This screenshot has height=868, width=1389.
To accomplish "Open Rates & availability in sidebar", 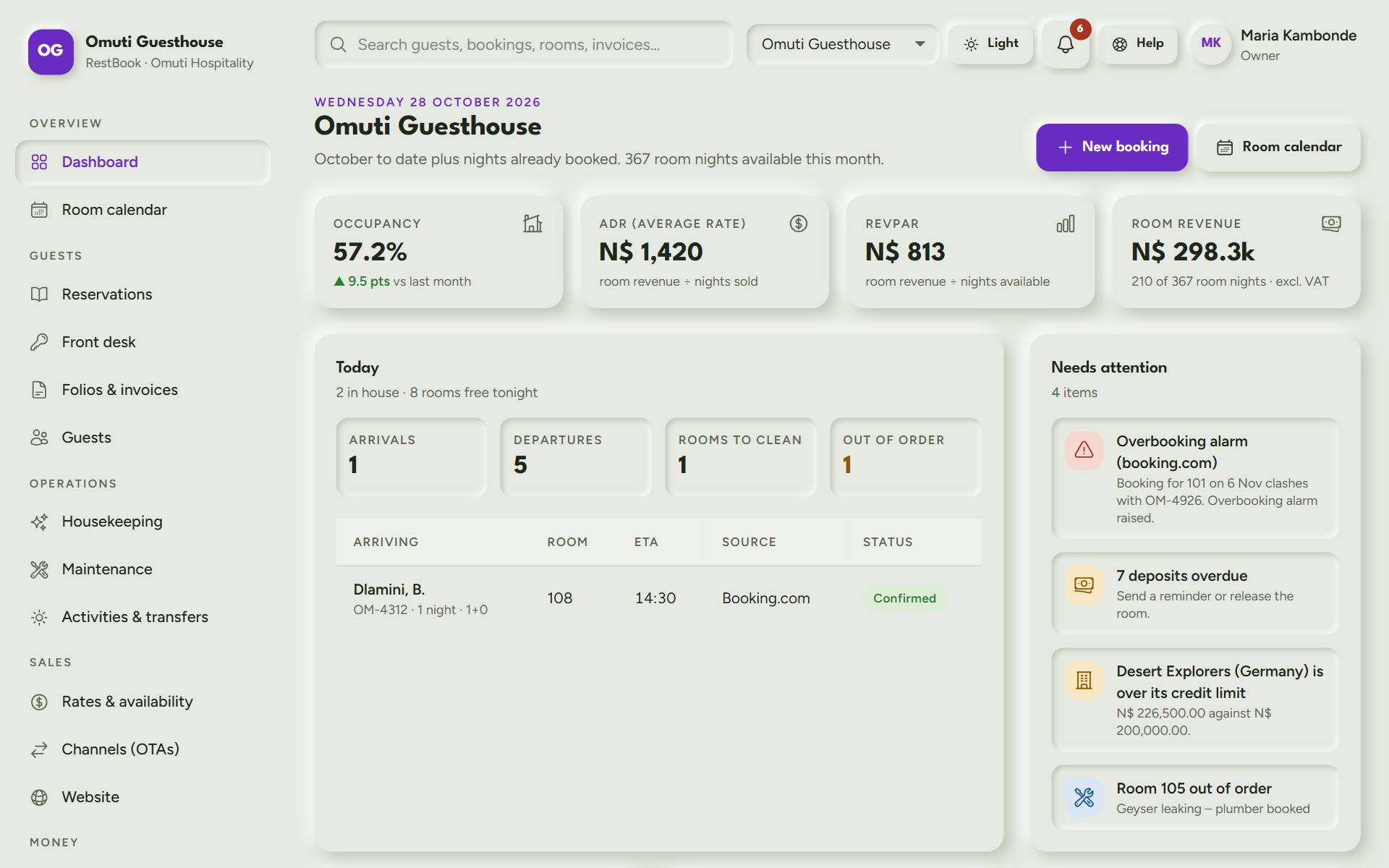I will click(x=143, y=702).
